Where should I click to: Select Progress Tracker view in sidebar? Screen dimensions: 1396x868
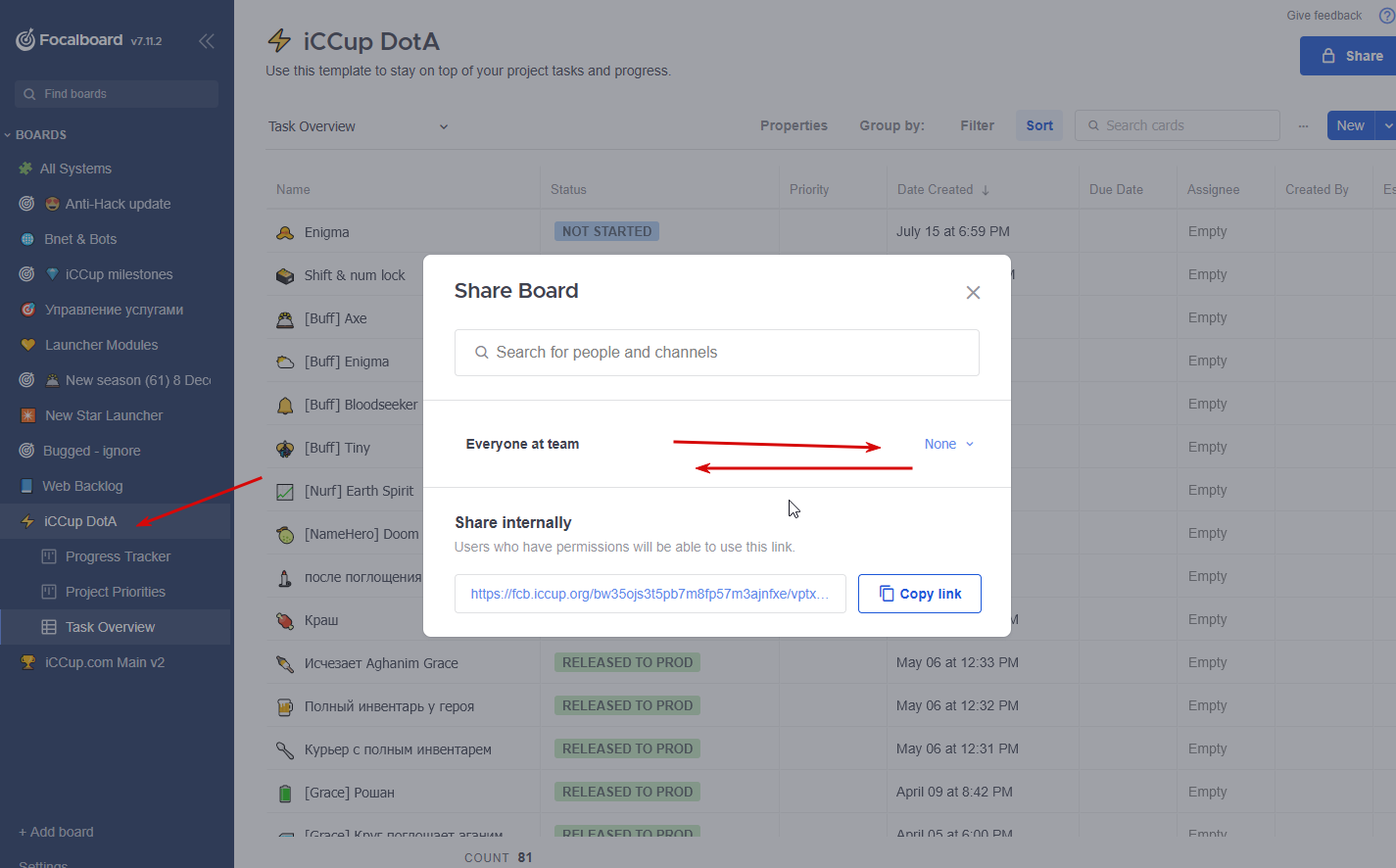coord(118,556)
